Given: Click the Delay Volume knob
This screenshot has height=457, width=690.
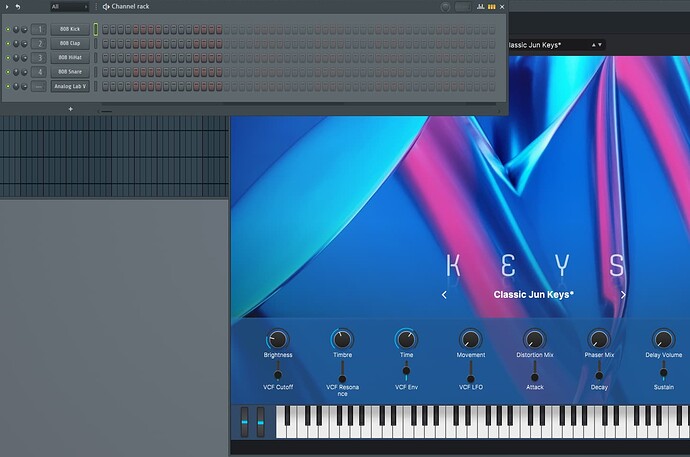Looking at the screenshot, I should (x=663, y=340).
